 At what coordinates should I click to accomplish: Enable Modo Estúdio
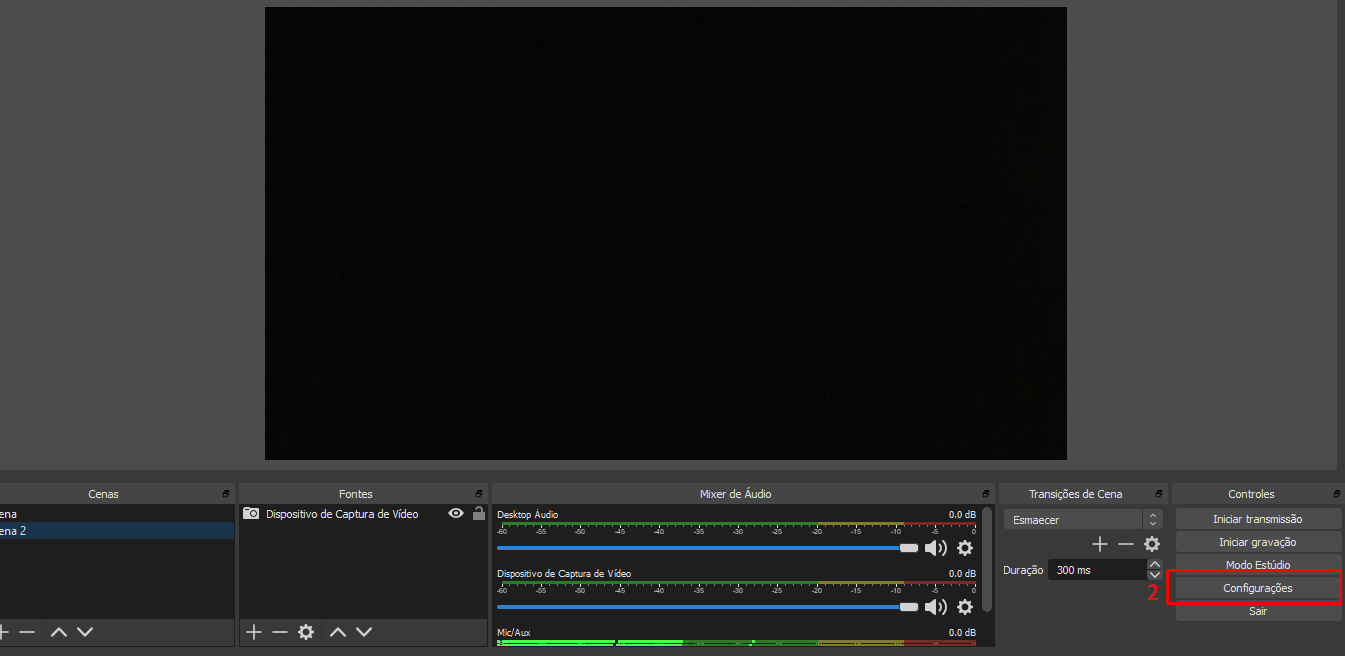1258,565
